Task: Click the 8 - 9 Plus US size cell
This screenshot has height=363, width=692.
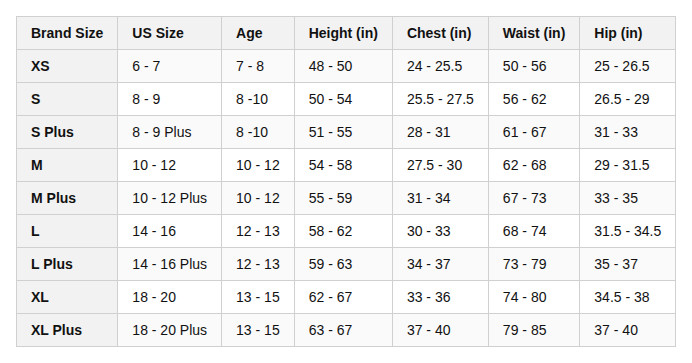Action: click(x=169, y=132)
